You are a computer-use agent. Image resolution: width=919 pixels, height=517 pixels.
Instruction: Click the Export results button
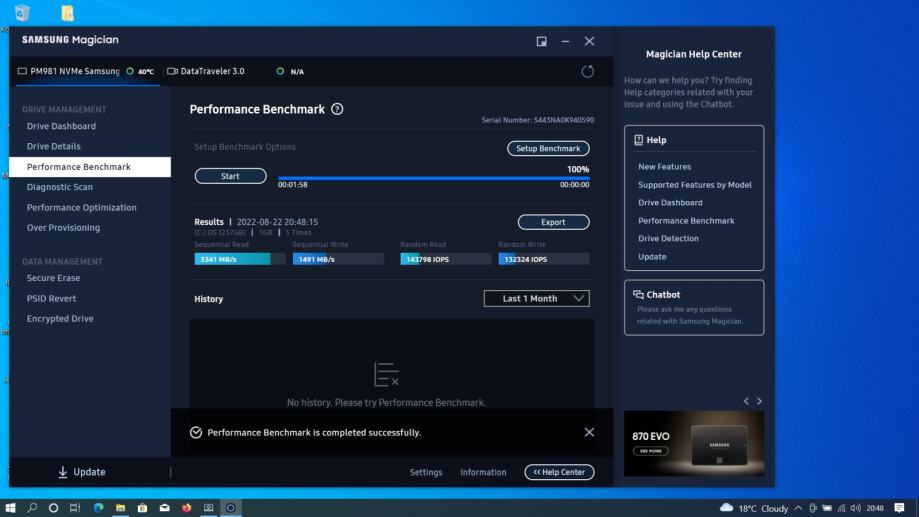[x=553, y=222]
